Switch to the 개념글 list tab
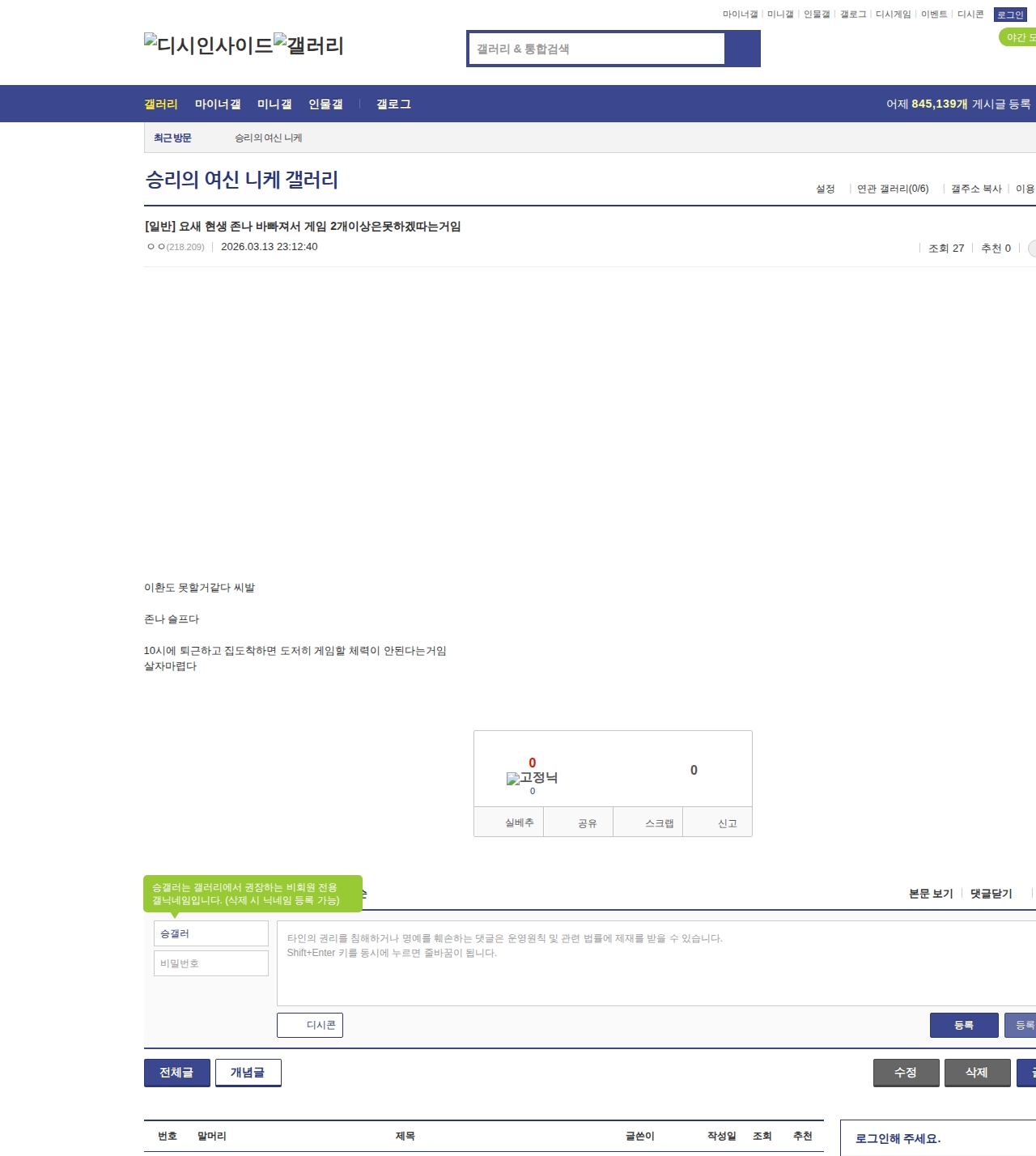1036x1156 pixels. (x=248, y=1073)
